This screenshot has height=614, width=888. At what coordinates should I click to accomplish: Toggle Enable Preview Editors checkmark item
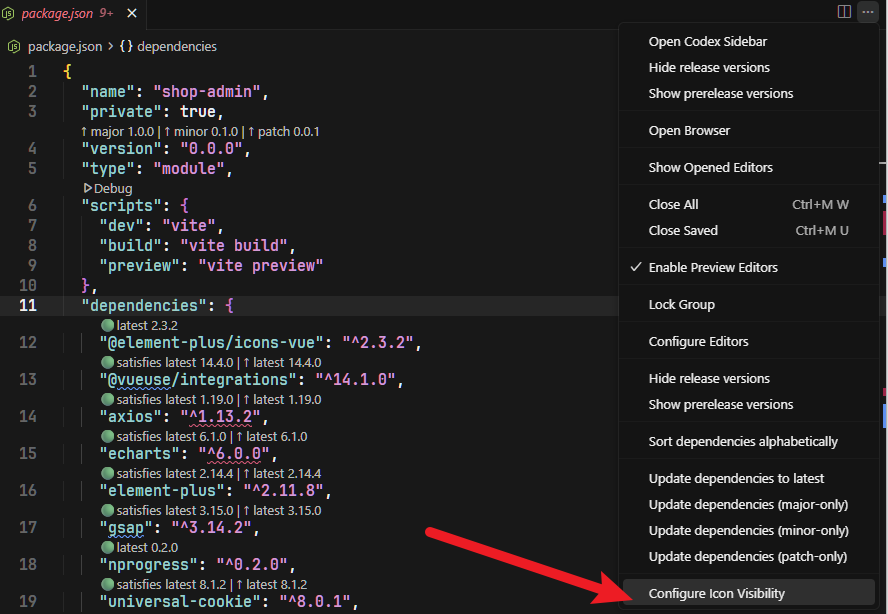coord(748,267)
